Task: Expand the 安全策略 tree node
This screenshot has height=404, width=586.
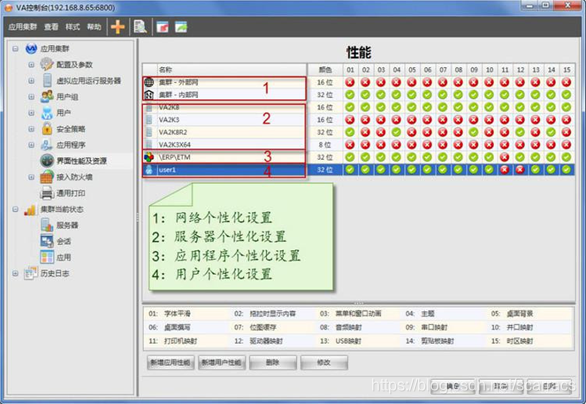Action: 31,129
